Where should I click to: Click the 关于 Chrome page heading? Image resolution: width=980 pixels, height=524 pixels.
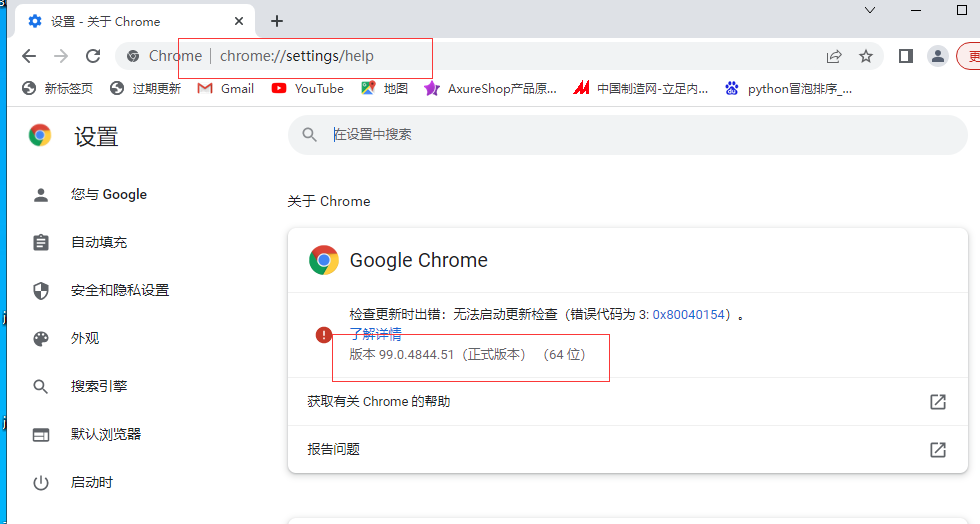pyautogui.click(x=329, y=201)
